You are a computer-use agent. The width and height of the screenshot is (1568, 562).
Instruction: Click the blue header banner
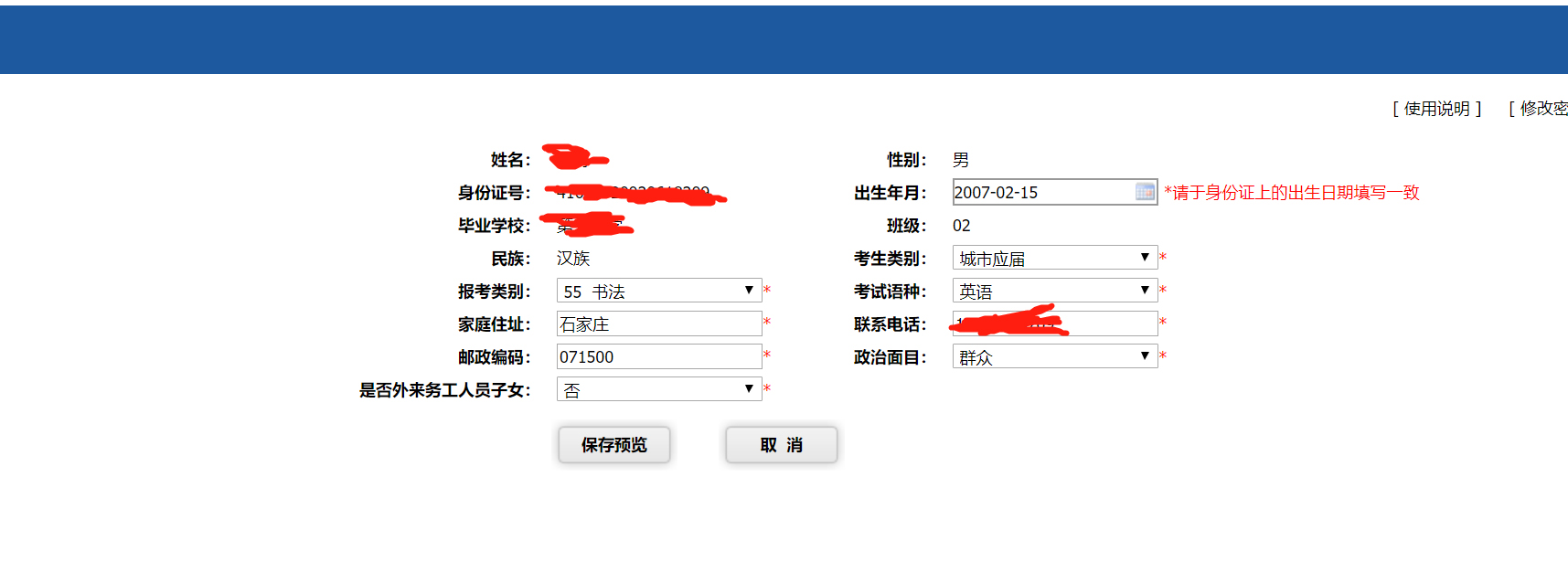(784, 39)
